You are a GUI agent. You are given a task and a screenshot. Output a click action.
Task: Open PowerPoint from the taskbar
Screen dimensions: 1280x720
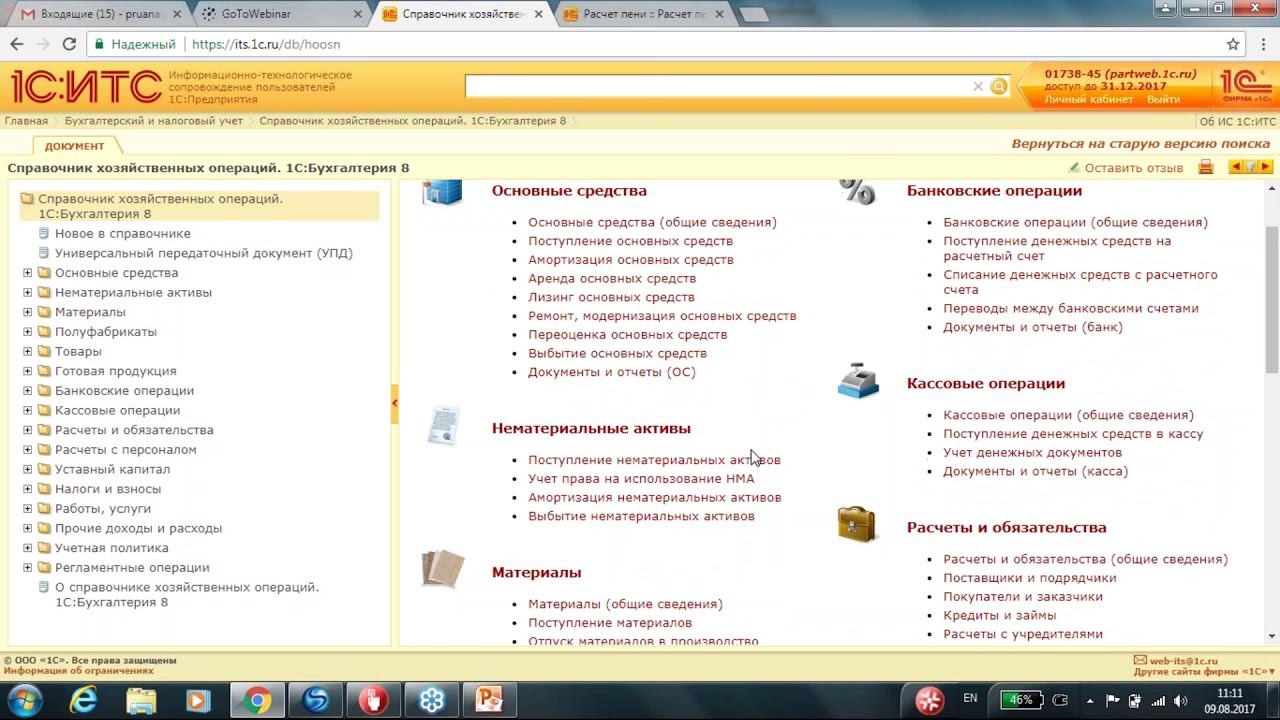[x=488, y=700]
